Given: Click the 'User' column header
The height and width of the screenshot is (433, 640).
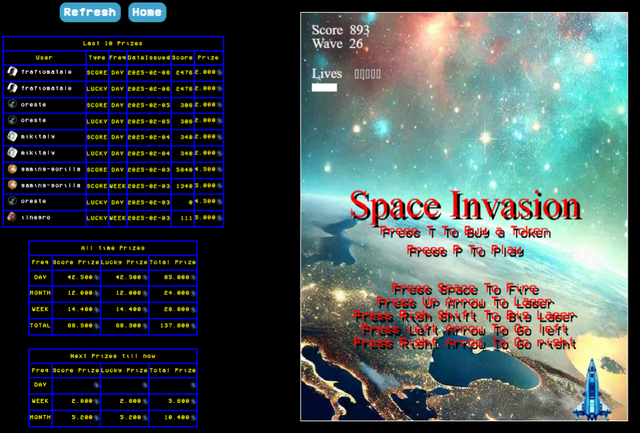Looking at the screenshot, I should (x=44, y=58).
